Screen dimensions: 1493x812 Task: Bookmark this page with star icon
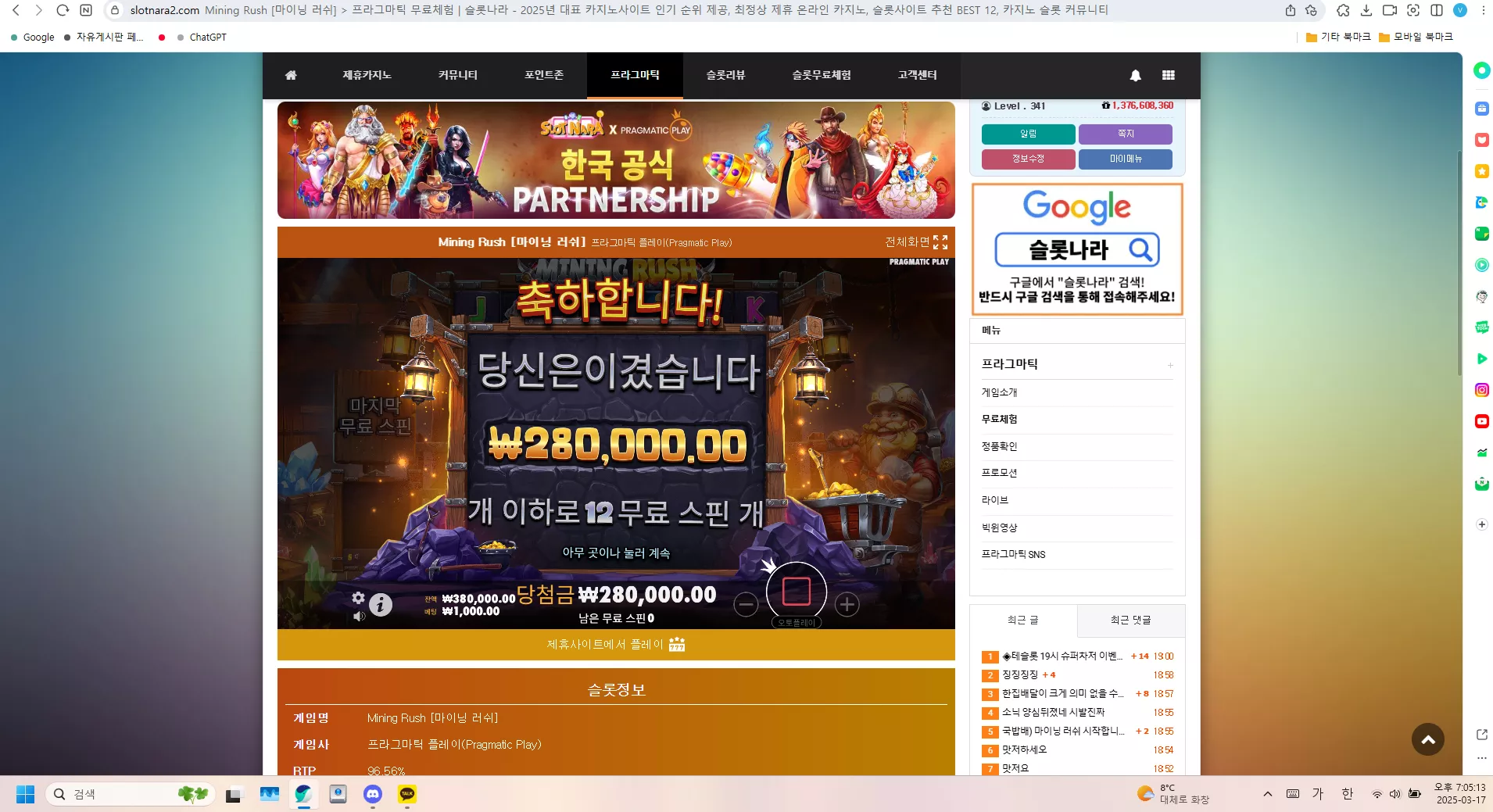pyautogui.click(x=1312, y=10)
